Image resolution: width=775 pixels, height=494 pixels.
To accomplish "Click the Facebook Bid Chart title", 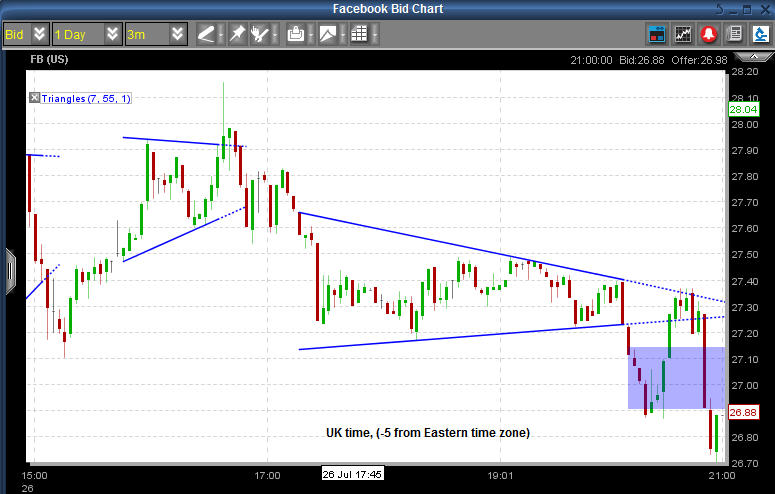I will (x=388, y=9).
